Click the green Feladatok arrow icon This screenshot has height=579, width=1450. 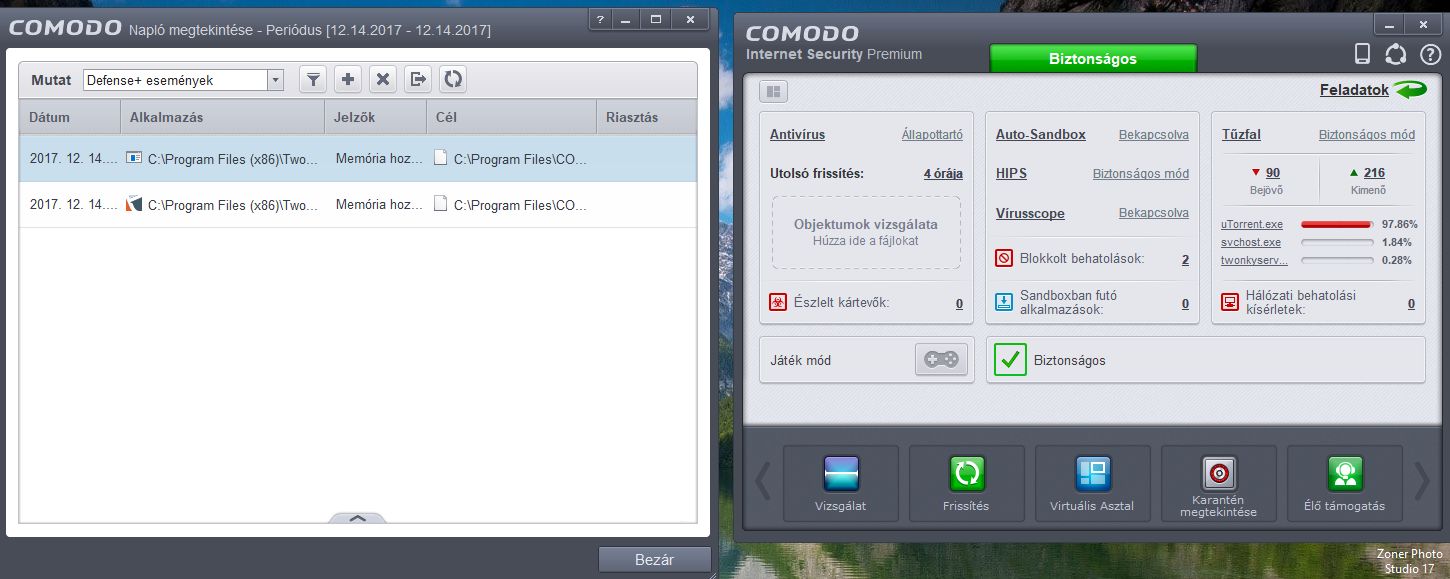point(1410,90)
